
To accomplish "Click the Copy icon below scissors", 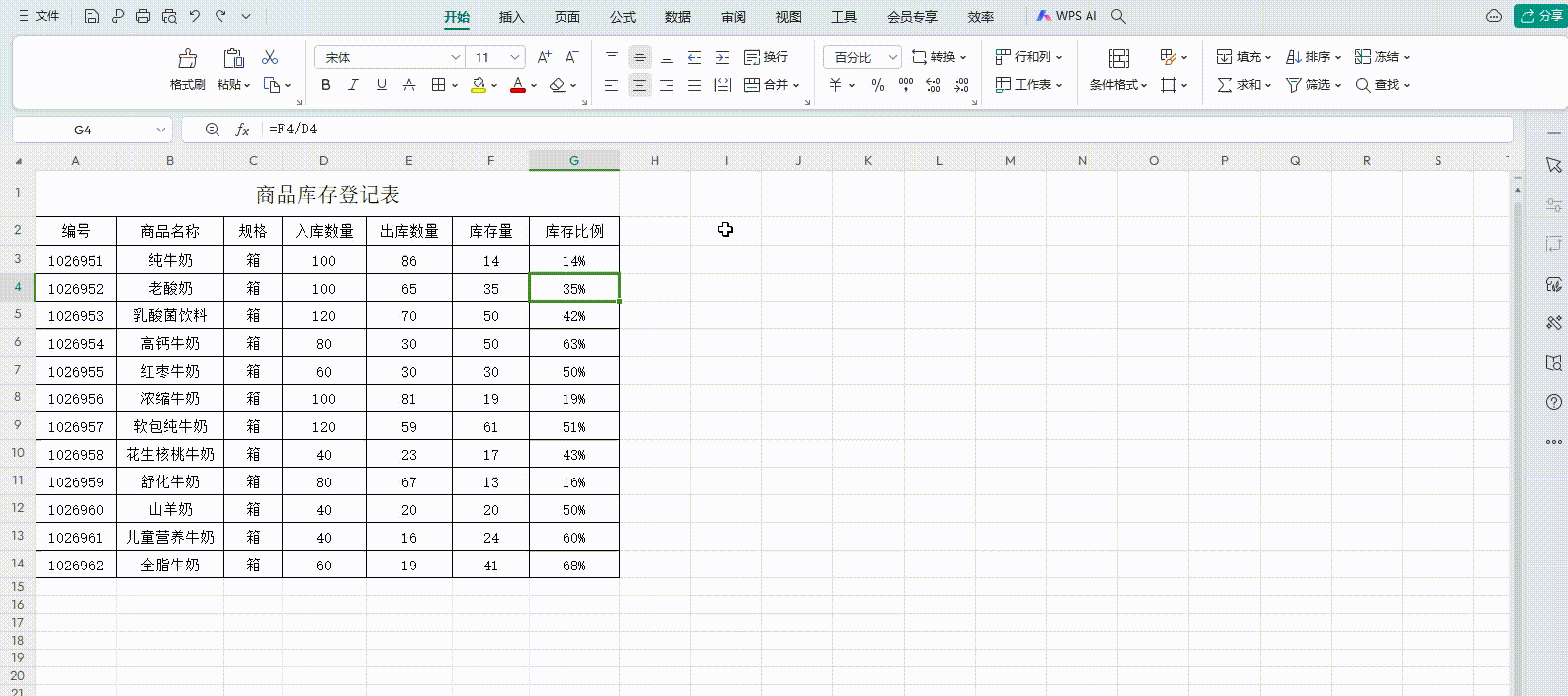I will tap(273, 85).
